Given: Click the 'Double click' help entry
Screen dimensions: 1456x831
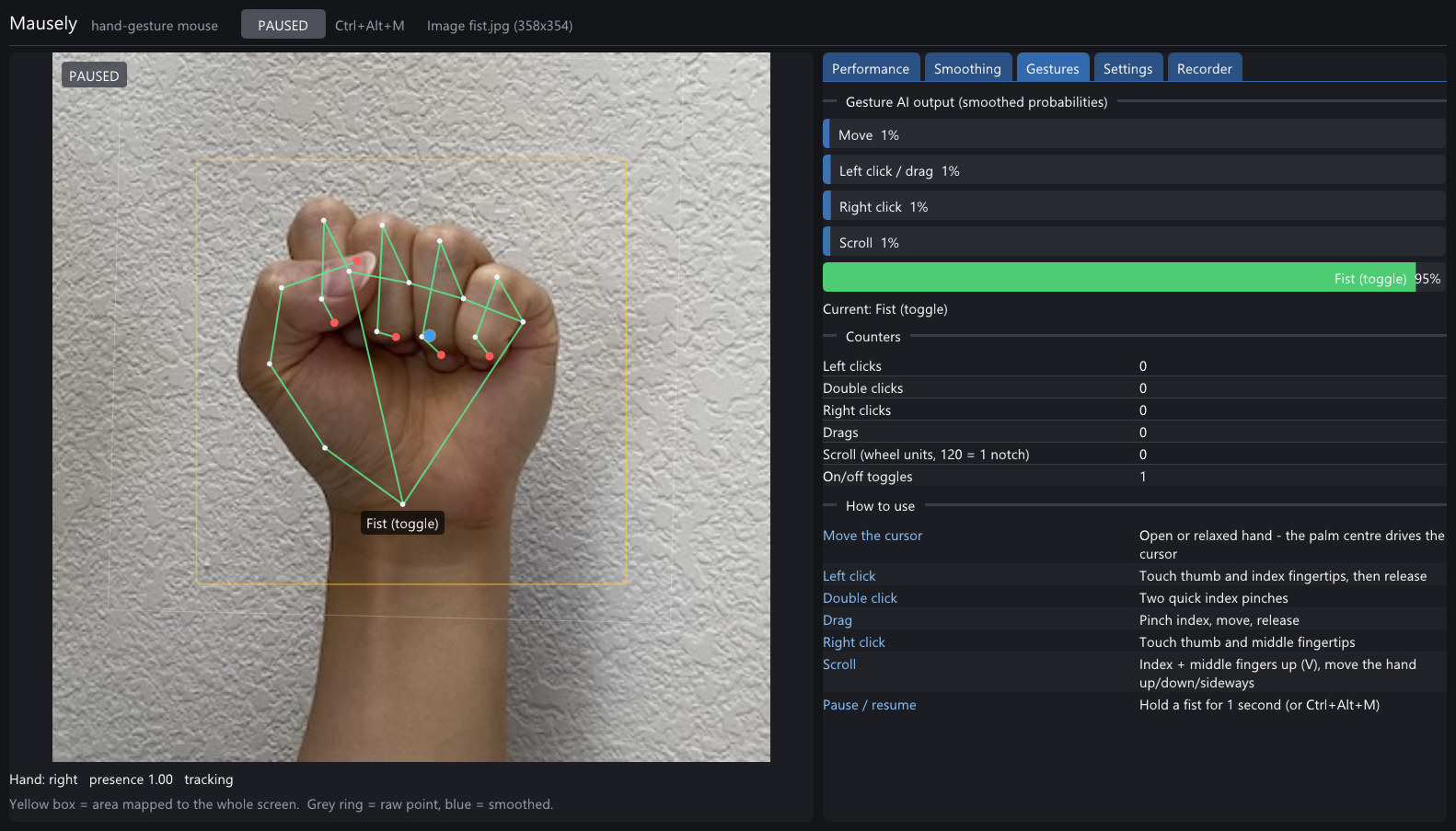Looking at the screenshot, I should (860, 598).
